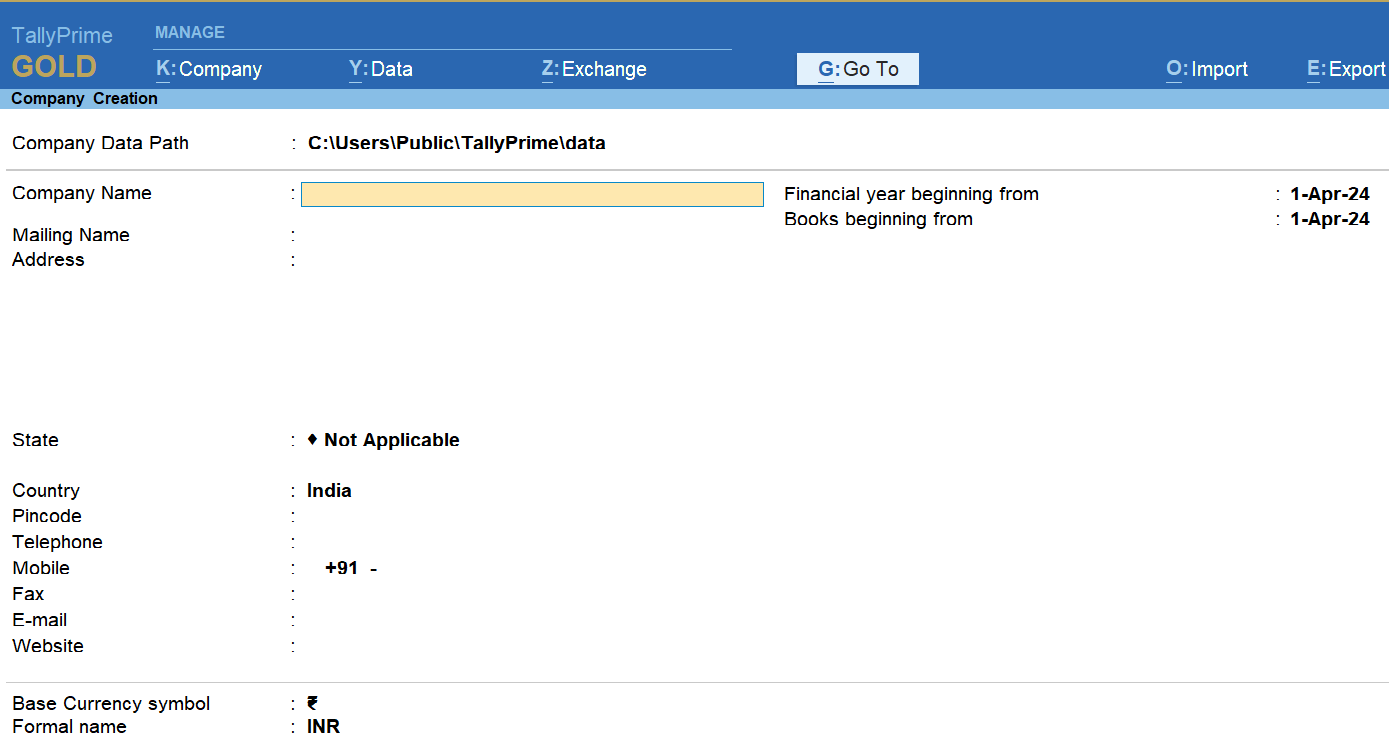The image size is (1389, 742).
Task: Open the K: Company menu
Action: [209, 69]
